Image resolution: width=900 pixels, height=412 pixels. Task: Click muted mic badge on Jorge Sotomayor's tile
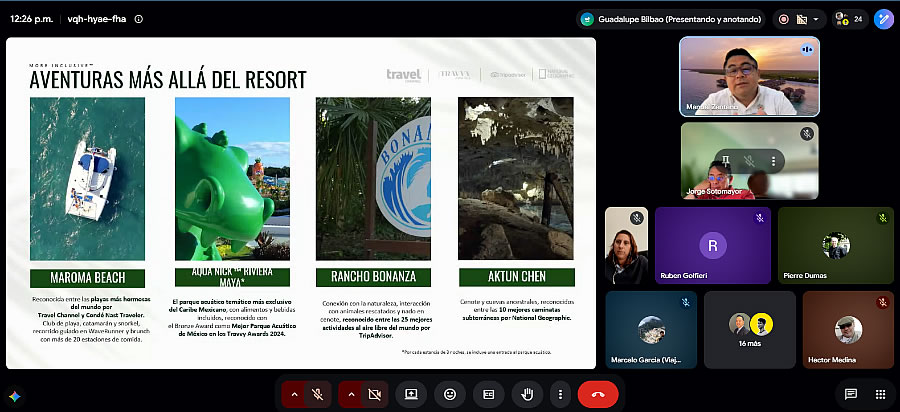click(807, 134)
